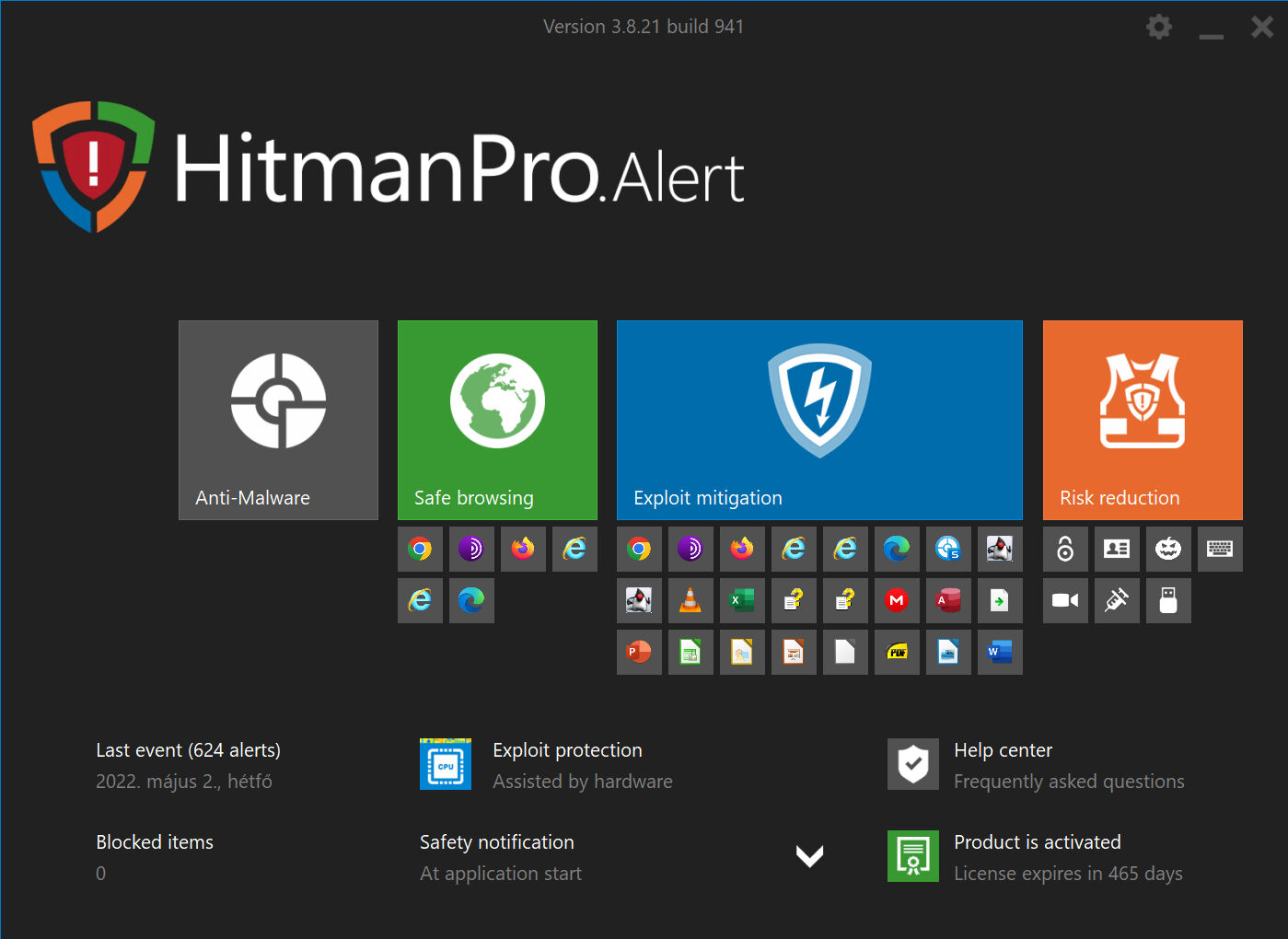Click Firefox icon under Safe browsing
Image resolution: width=1288 pixels, height=939 pixels.
point(523,549)
